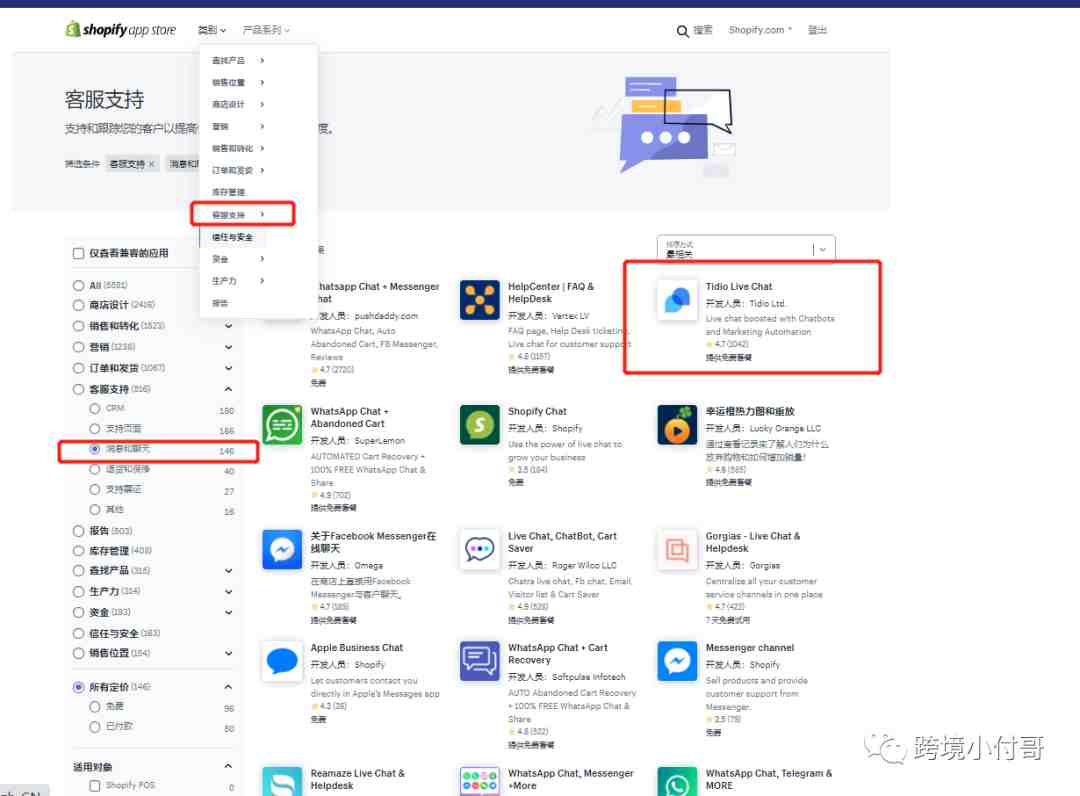Click the 搜索 search link in header
Image resolution: width=1080 pixels, height=796 pixels.
pyautogui.click(x=703, y=30)
